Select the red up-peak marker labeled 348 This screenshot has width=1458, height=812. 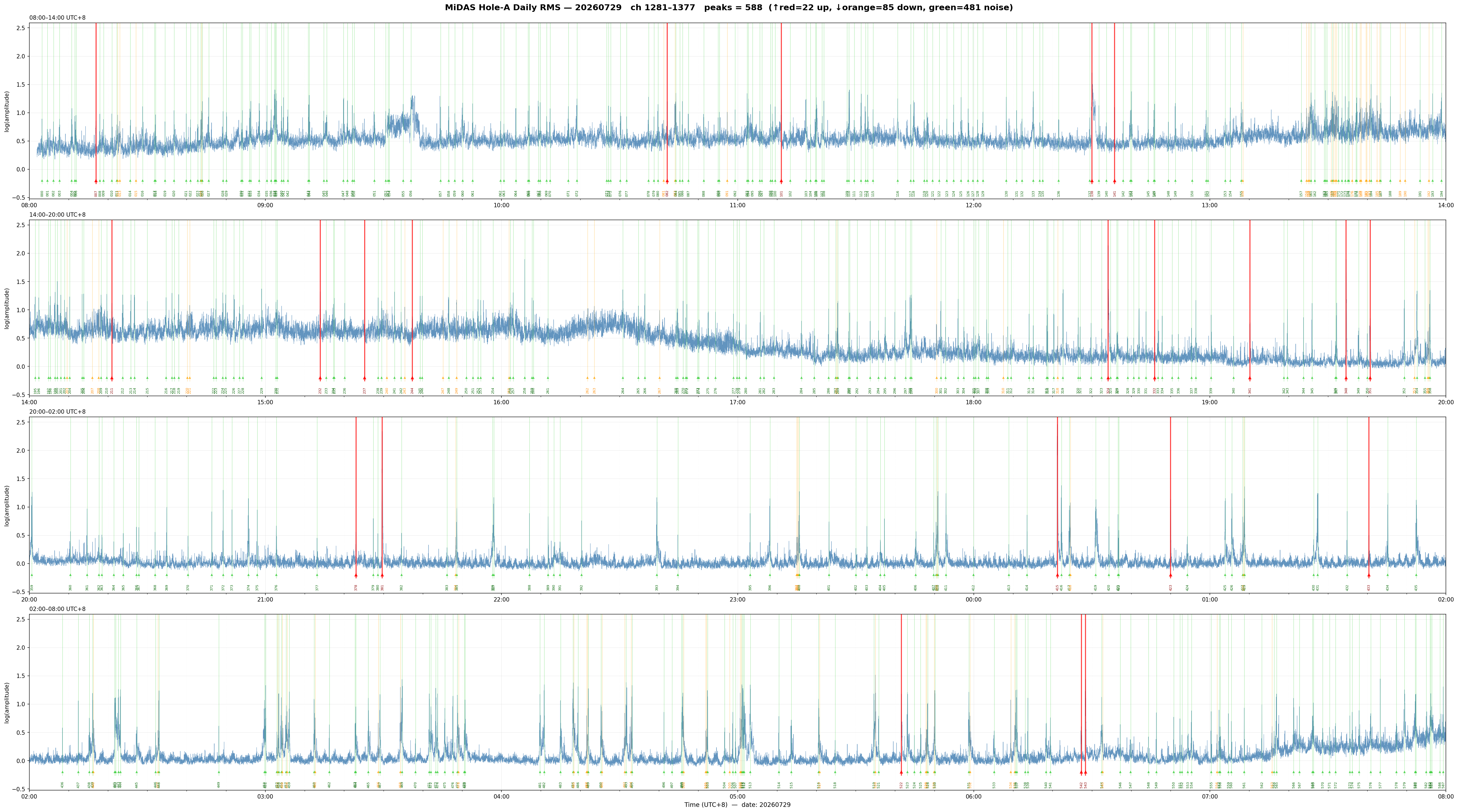1346,378
